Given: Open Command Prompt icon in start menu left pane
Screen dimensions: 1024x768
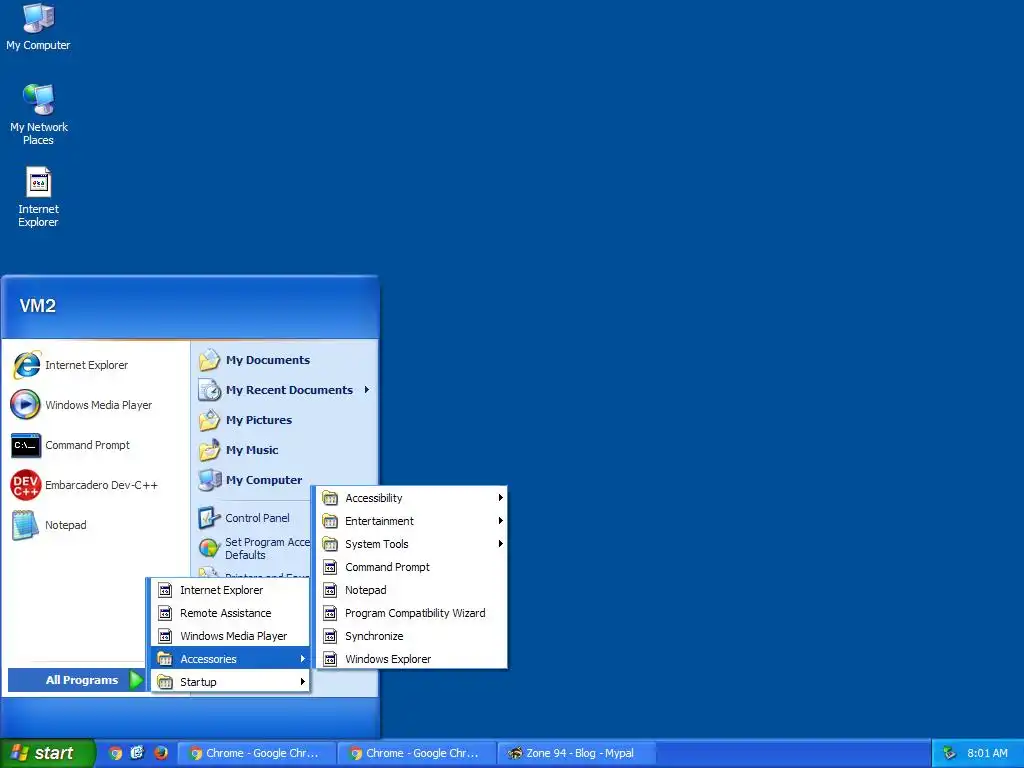Looking at the screenshot, I should click(25, 445).
